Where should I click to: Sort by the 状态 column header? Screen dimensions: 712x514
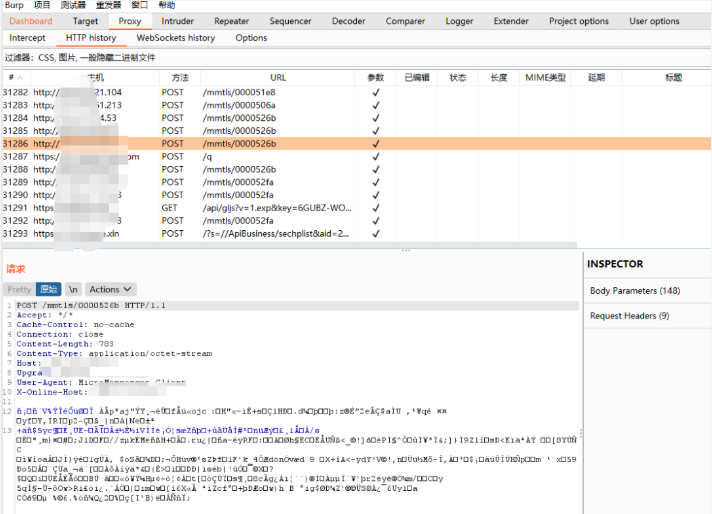pos(457,78)
